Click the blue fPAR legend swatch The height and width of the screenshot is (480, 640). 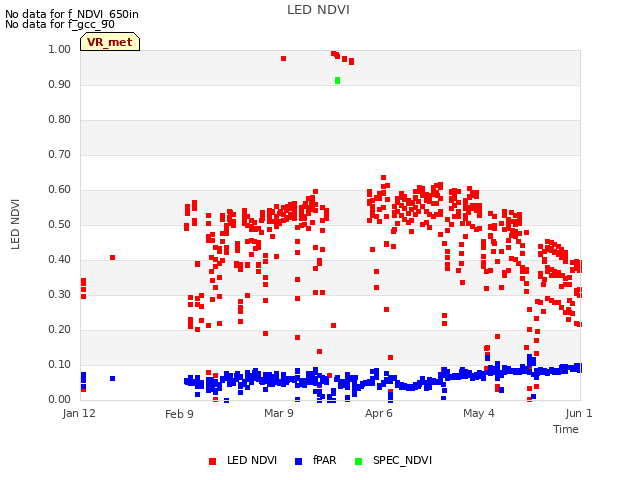coord(298,461)
